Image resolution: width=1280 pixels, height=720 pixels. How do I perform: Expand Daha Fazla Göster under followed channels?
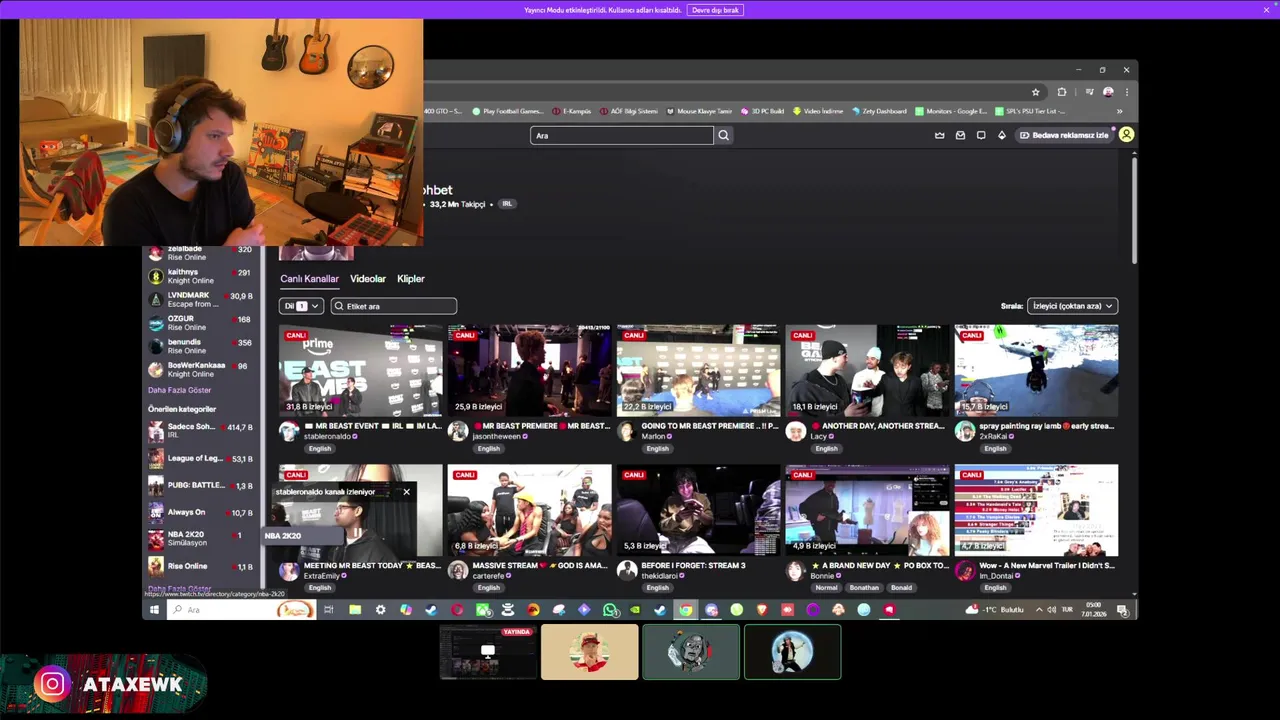pyautogui.click(x=180, y=390)
